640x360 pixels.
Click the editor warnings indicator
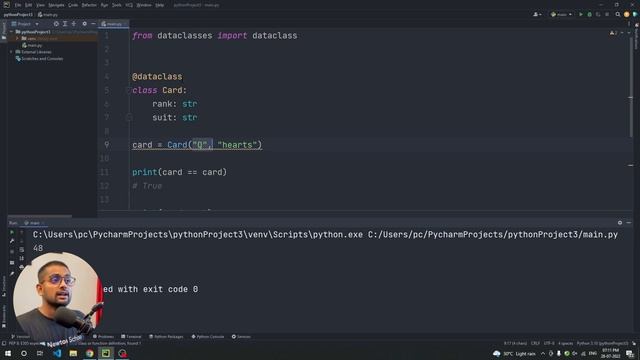[613, 33]
